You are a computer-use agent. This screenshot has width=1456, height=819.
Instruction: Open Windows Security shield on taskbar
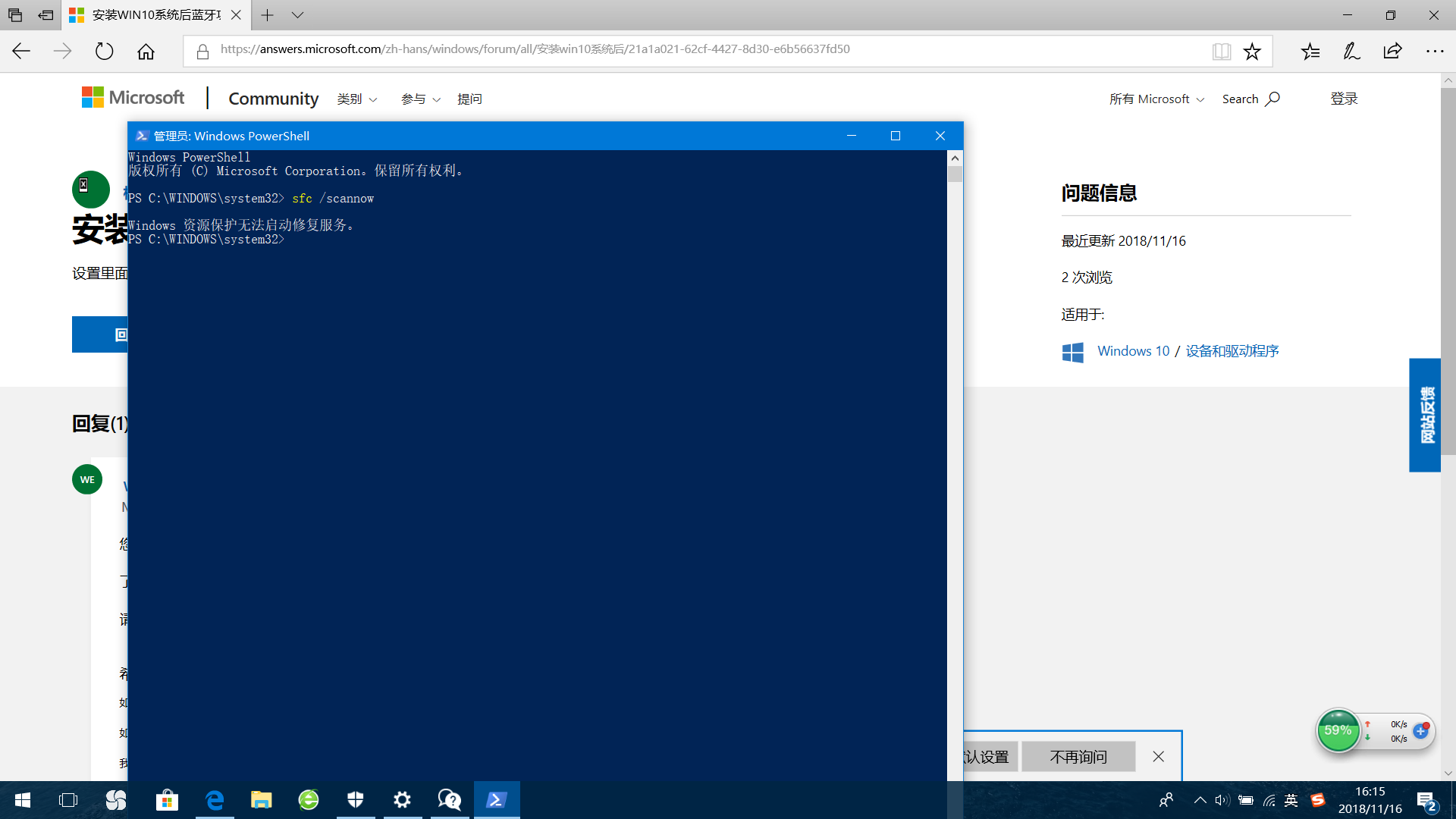(356, 800)
